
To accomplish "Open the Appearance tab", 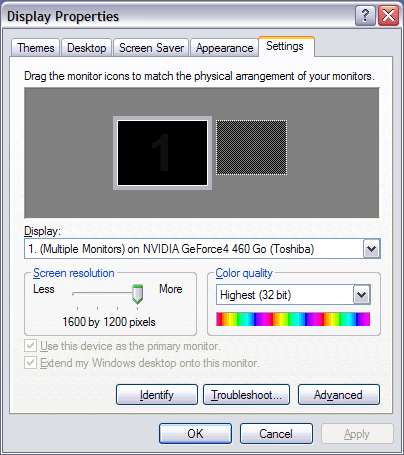I will 224,48.
